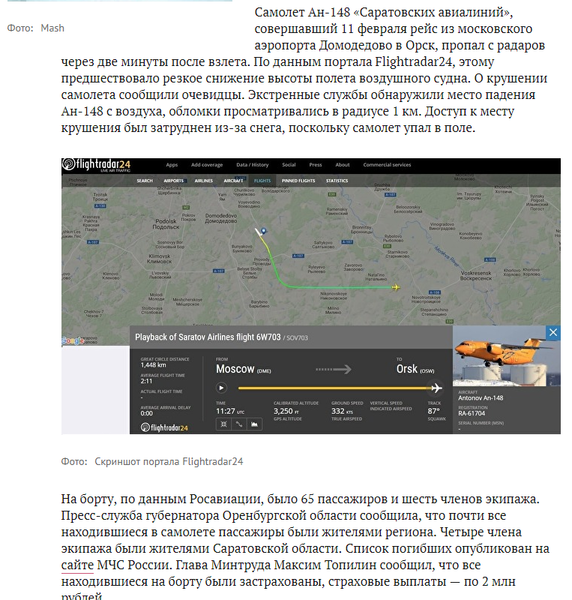The image size is (572, 600).
Task: Switch to the AIRLINES tab
Action: tap(204, 181)
